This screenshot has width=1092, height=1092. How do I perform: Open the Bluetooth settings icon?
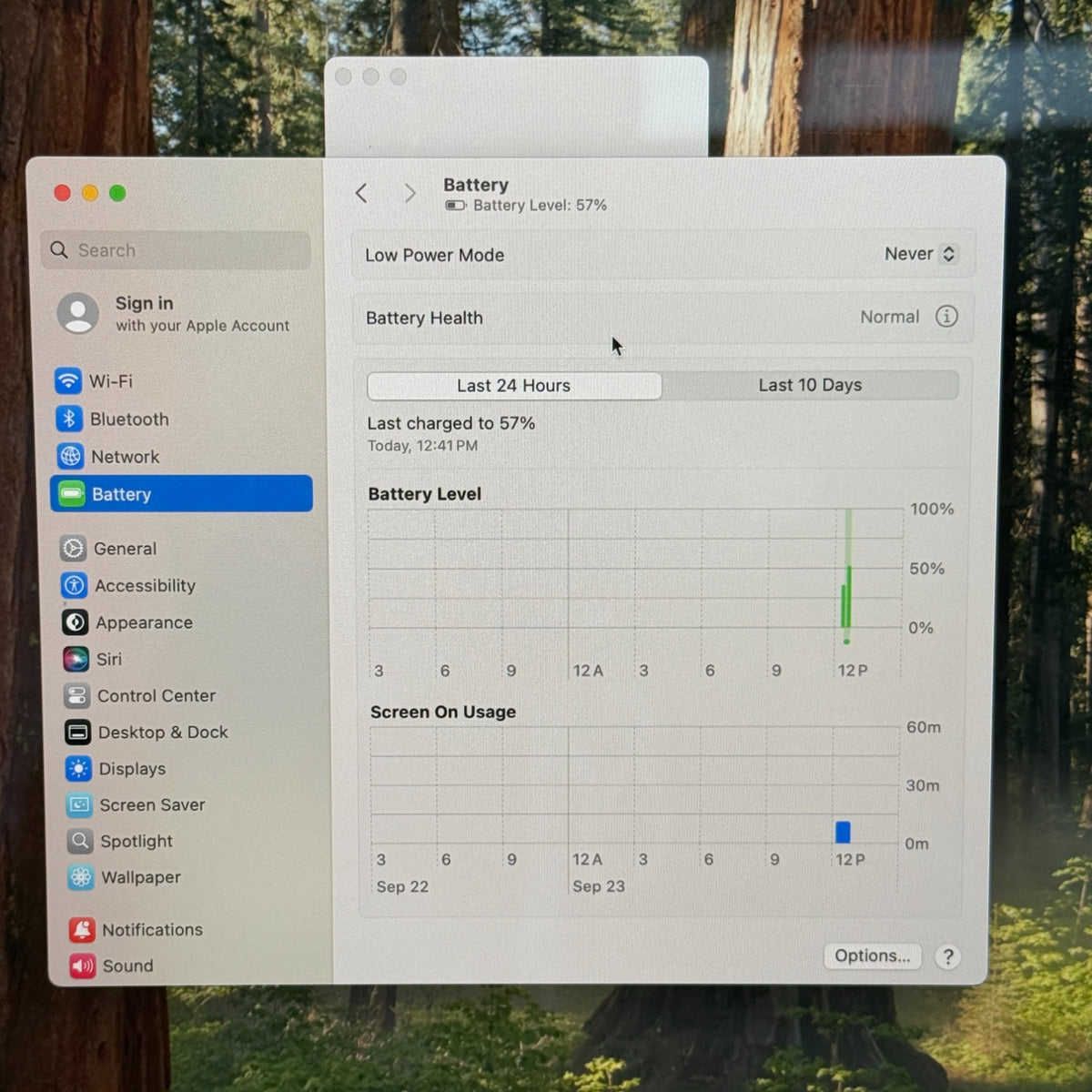[69, 419]
